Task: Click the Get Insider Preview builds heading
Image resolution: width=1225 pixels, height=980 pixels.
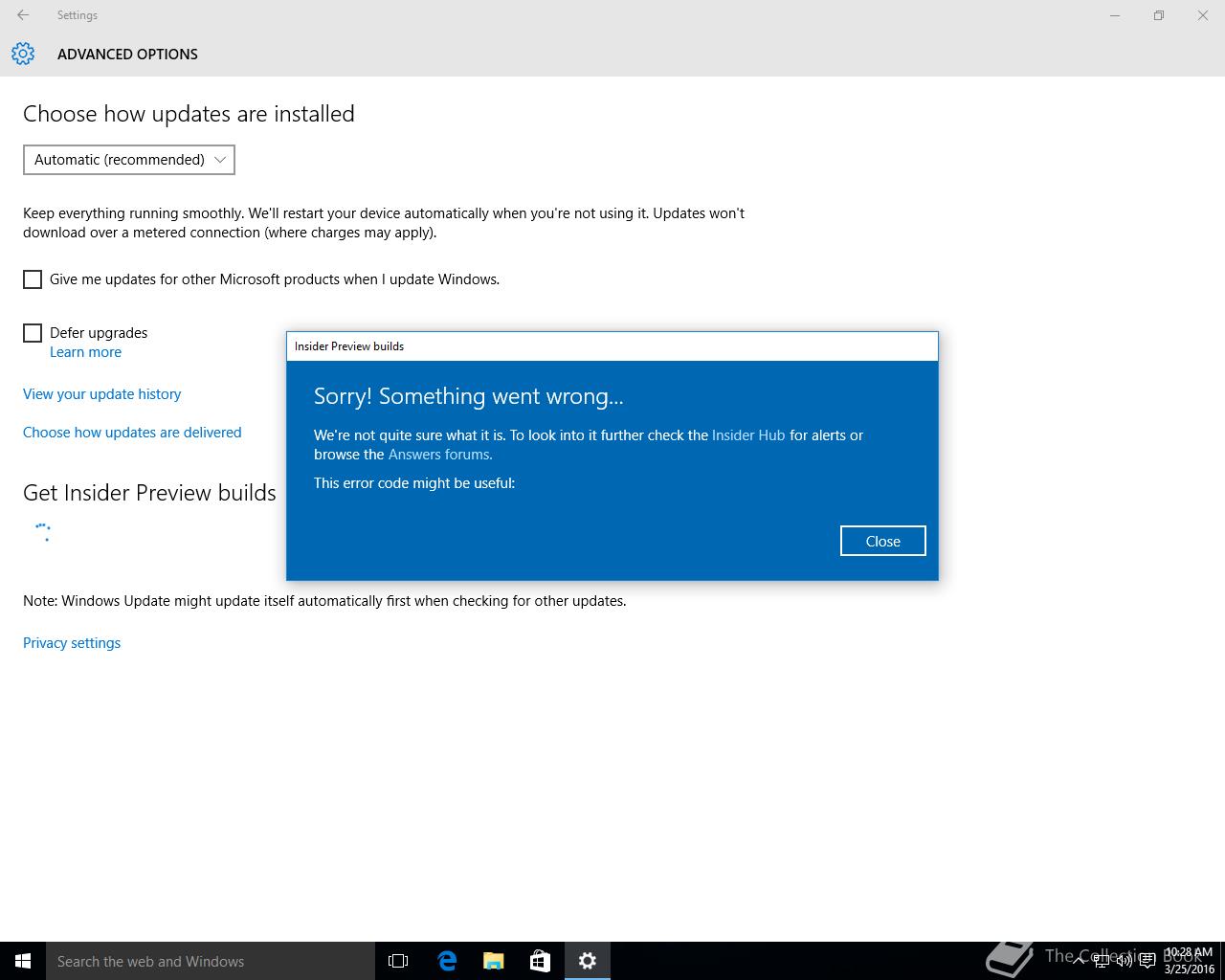Action: click(x=149, y=493)
